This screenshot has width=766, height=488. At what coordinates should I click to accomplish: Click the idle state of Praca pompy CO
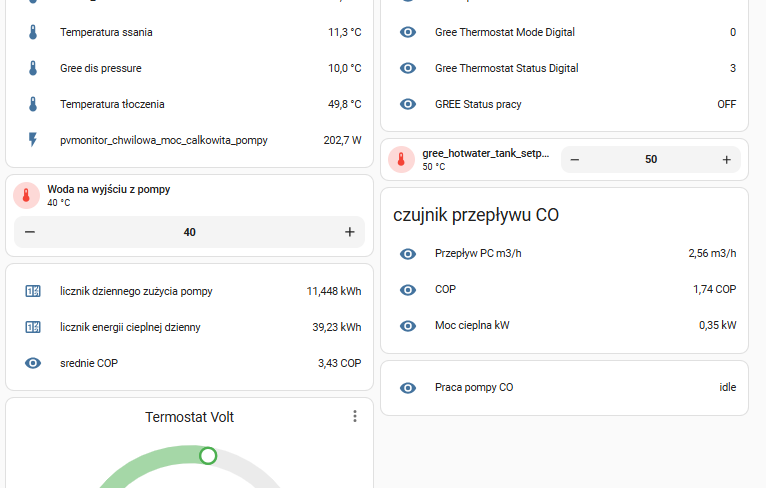click(728, 387)
